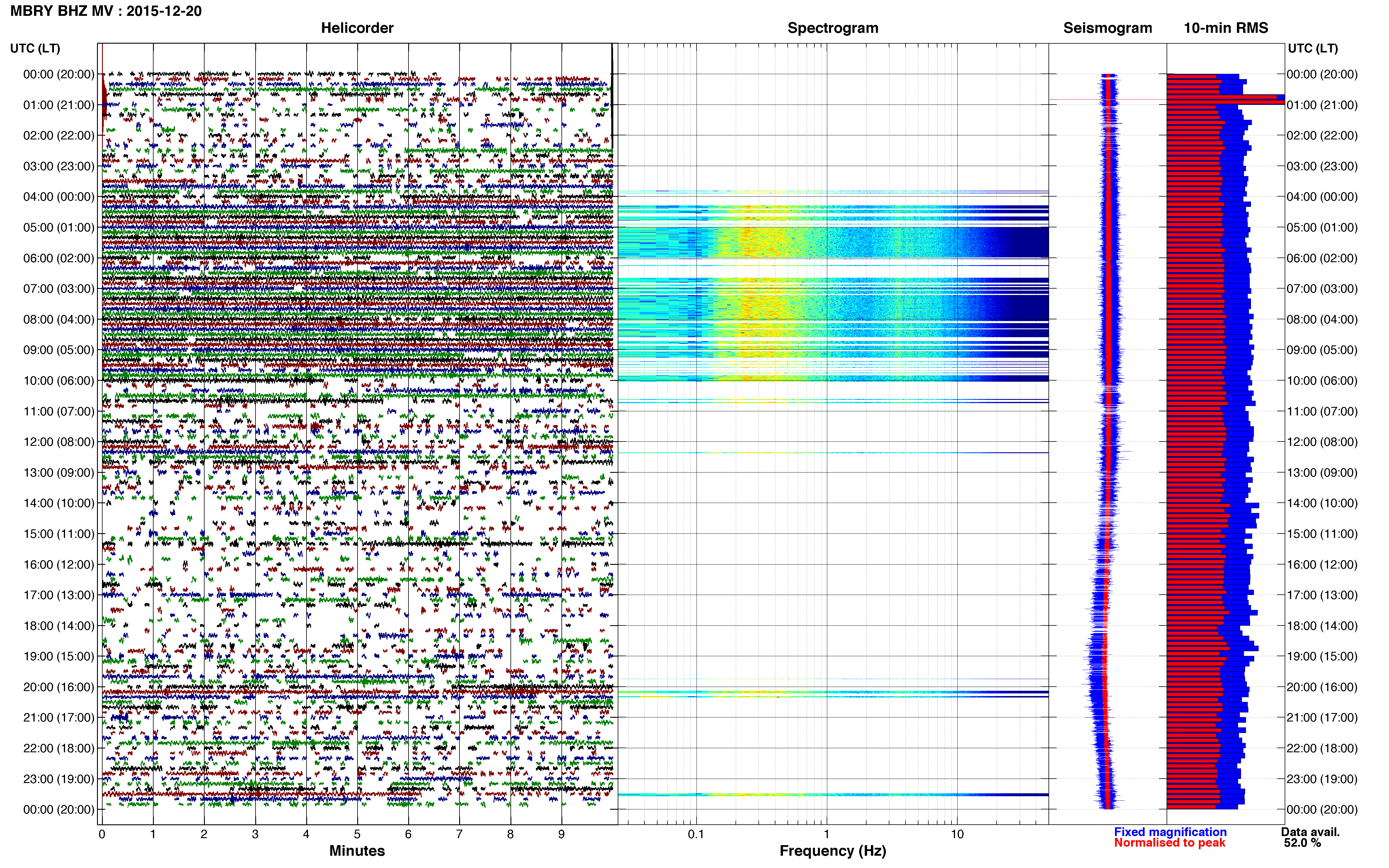Click the 'Frequency (Hz)' x-axis label
1389x868 pixels.
click(x=833, y=851)
